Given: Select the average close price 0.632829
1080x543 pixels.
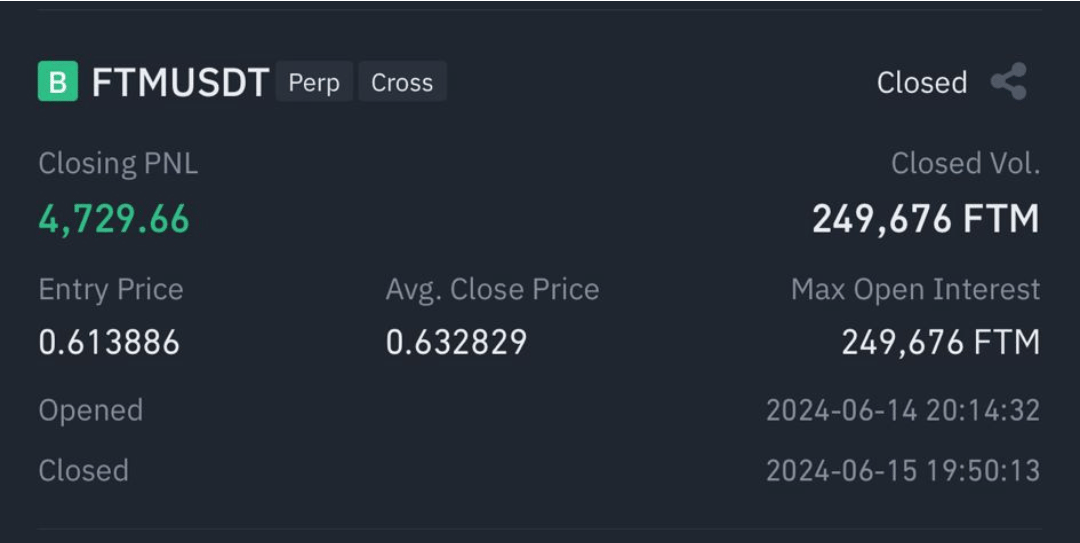Looking at the screenshot, I should (x=456, y=342).
